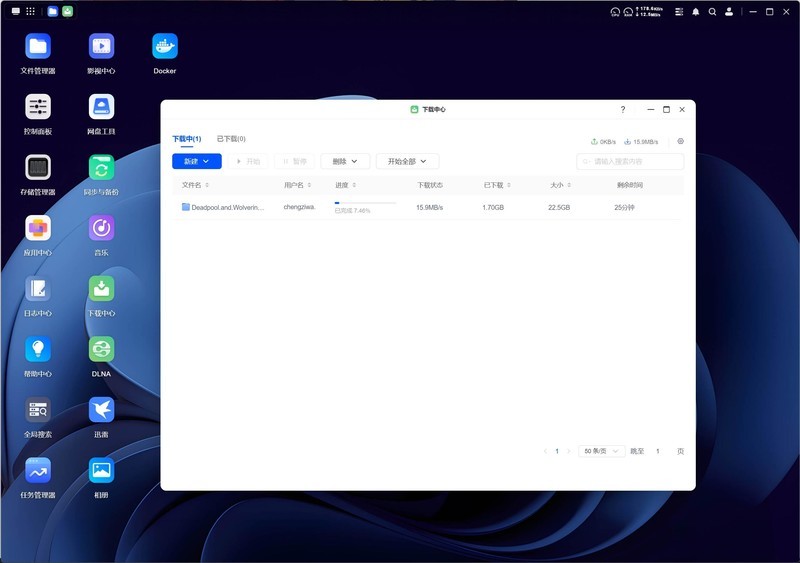Click the user account icon in top bar
The height and width of the screenshot is (563, 800).
pos(729,12)
